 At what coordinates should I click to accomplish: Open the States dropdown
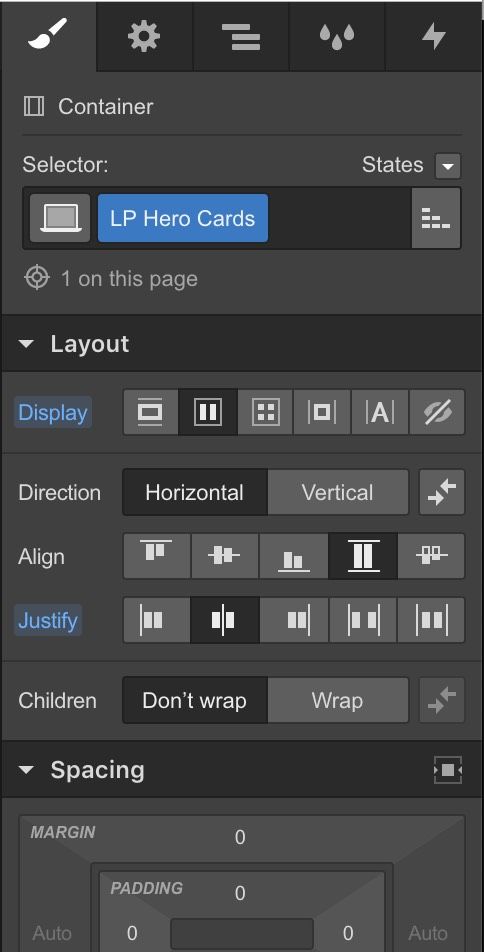448,166
